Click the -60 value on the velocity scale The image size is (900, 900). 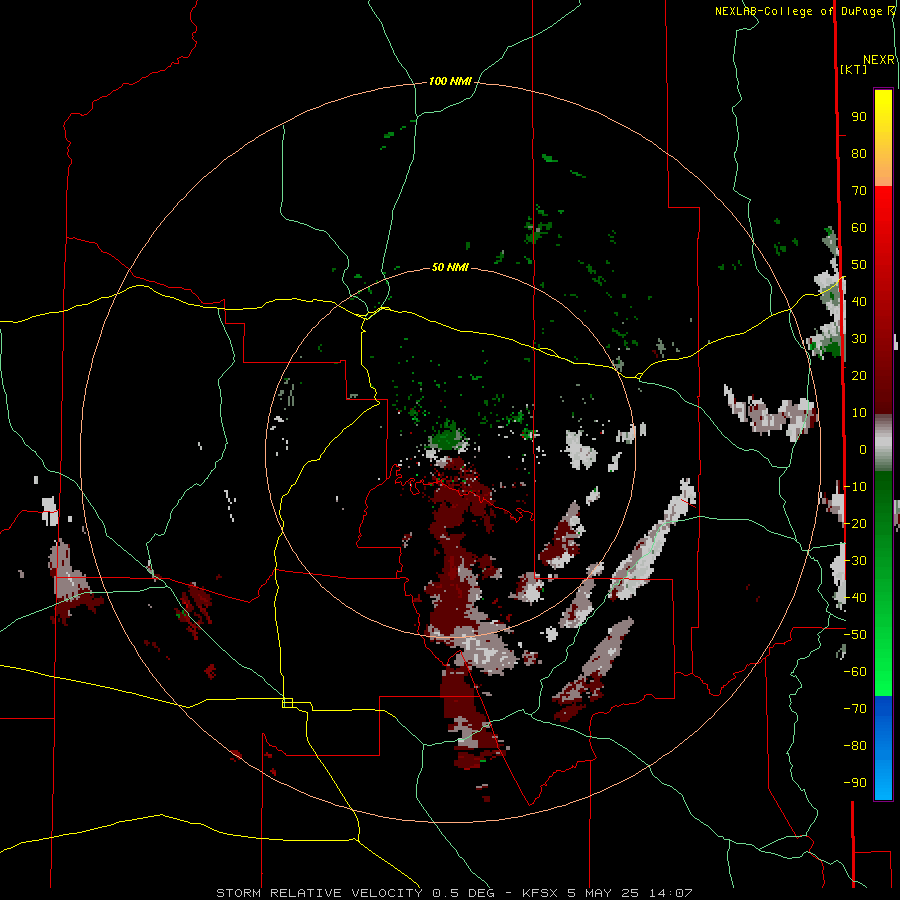point(855,672)
